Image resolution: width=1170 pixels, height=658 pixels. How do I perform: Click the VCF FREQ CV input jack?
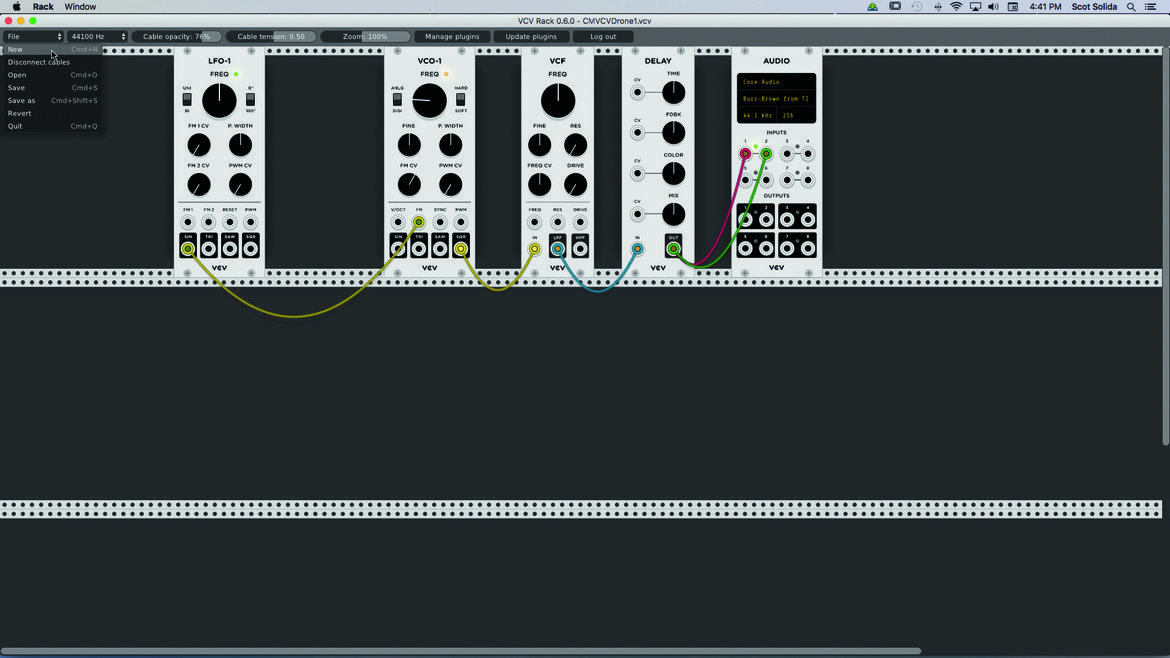[x=534, y=222]
